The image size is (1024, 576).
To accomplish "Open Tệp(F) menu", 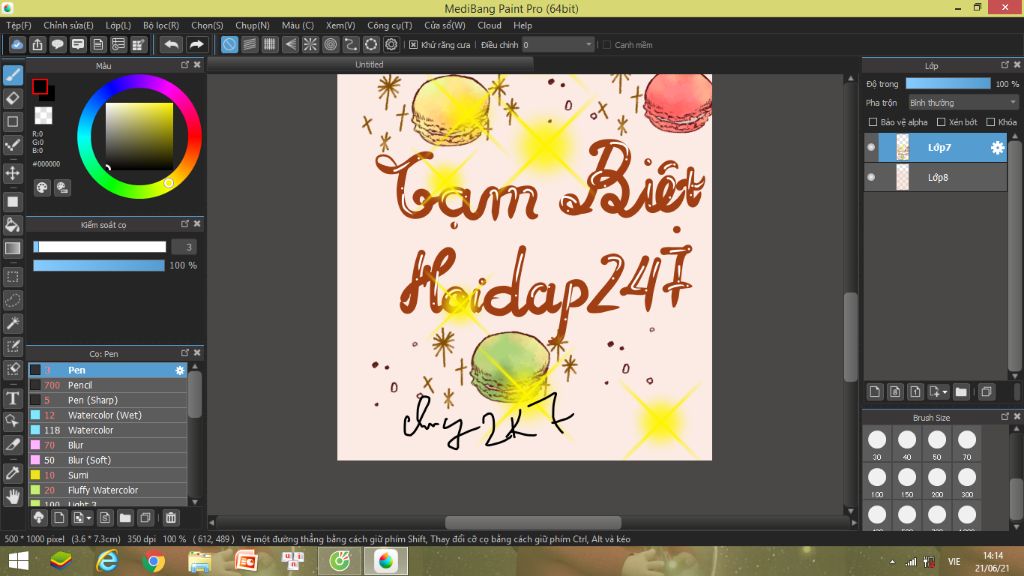I will coord(18,25).
